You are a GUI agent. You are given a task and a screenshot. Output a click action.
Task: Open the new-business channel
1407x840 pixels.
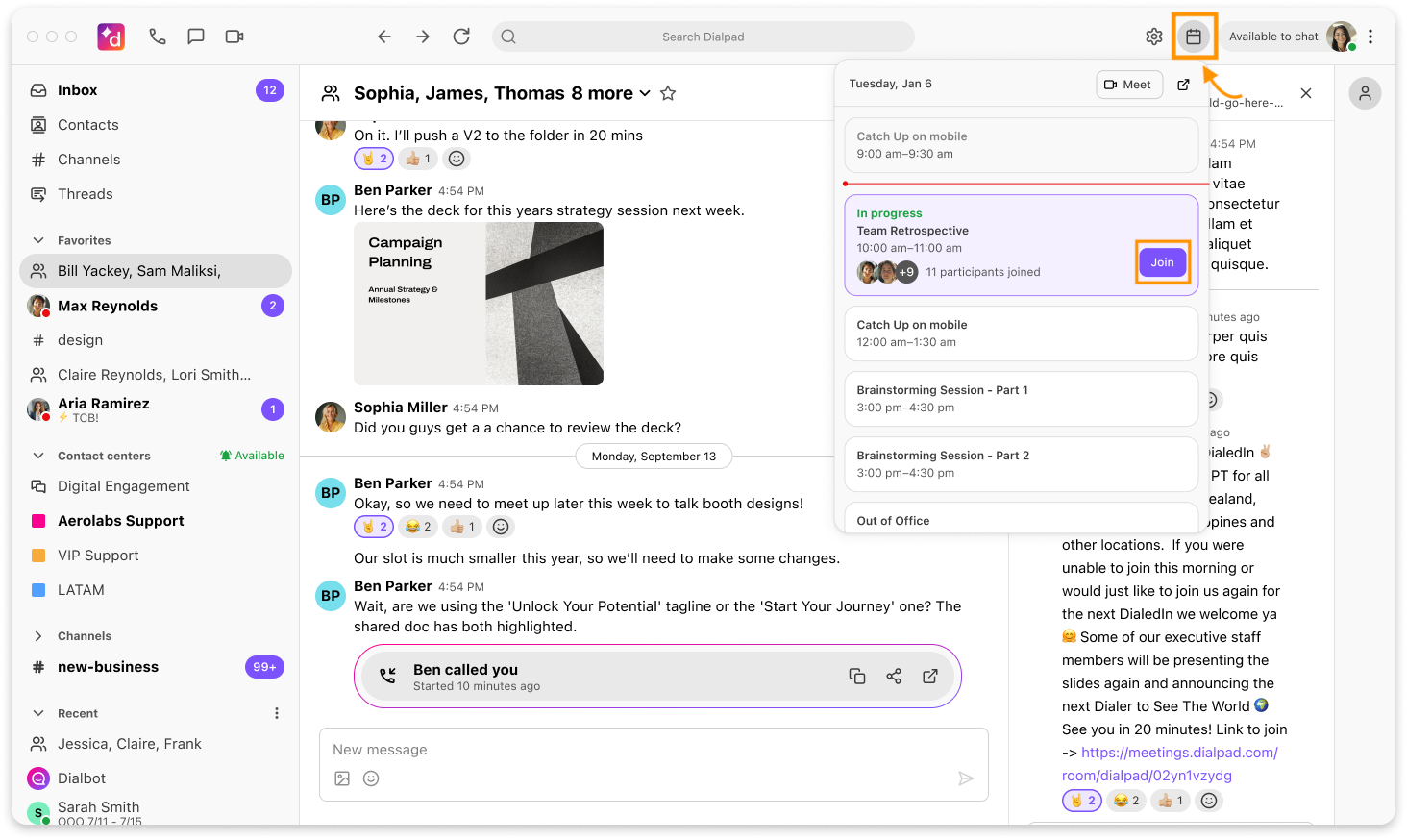pos(156,667)
